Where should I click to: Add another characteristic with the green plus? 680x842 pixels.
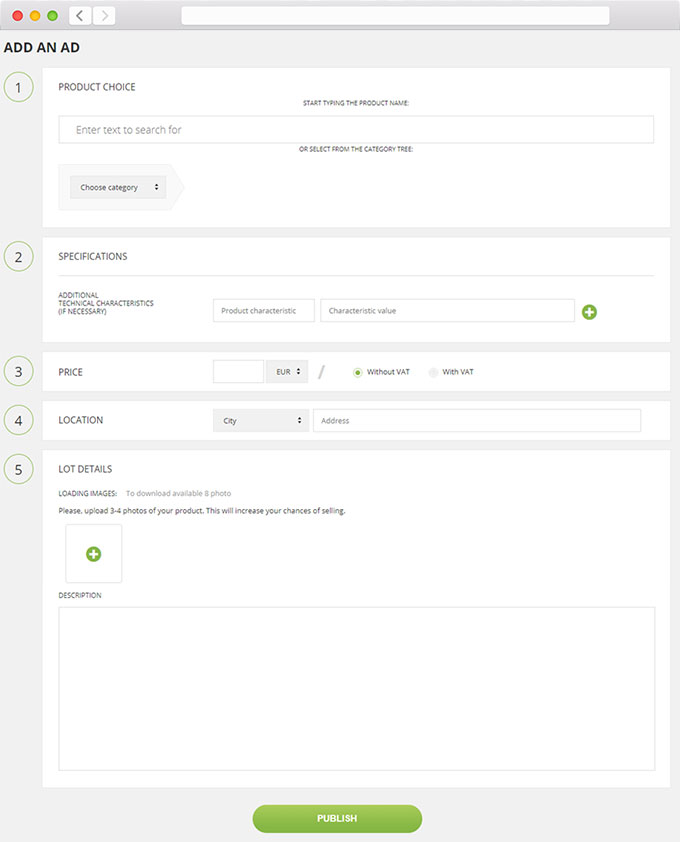(589, 312)
